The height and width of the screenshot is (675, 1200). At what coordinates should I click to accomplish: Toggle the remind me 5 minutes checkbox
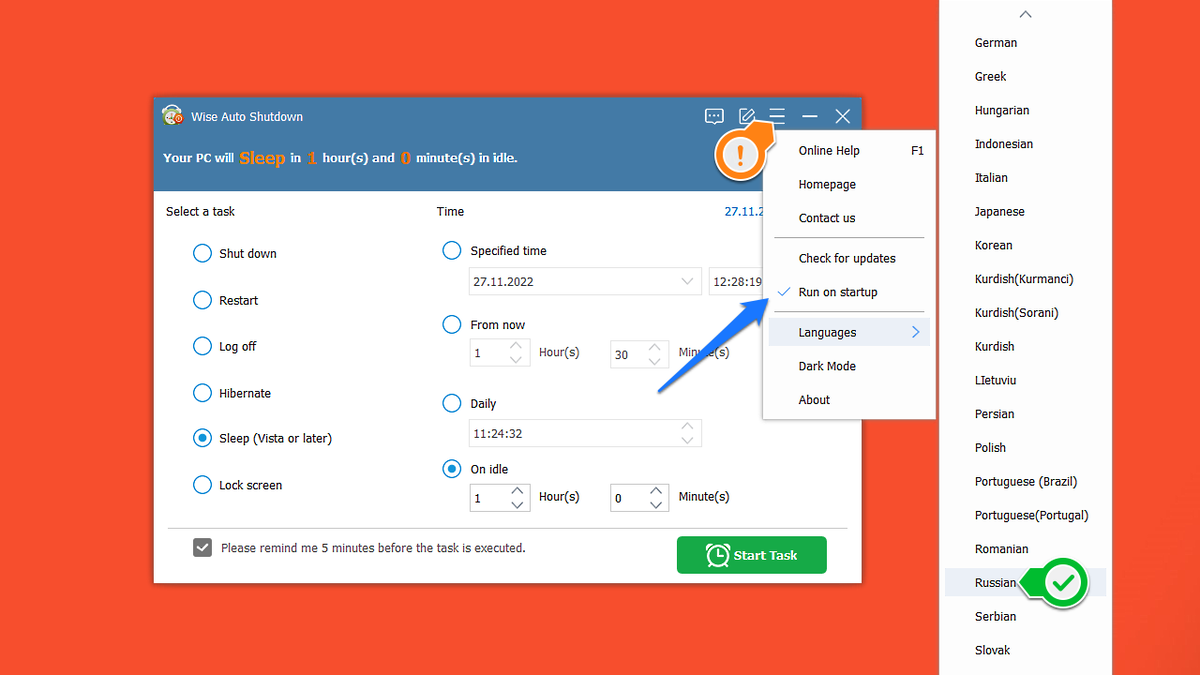point(202,548)
